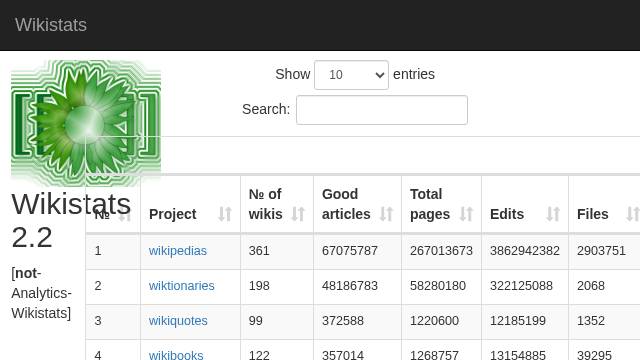The height and width of the screenshot is (360, 640).
Task: Select edits value 322125088
Action: [521, 286]
